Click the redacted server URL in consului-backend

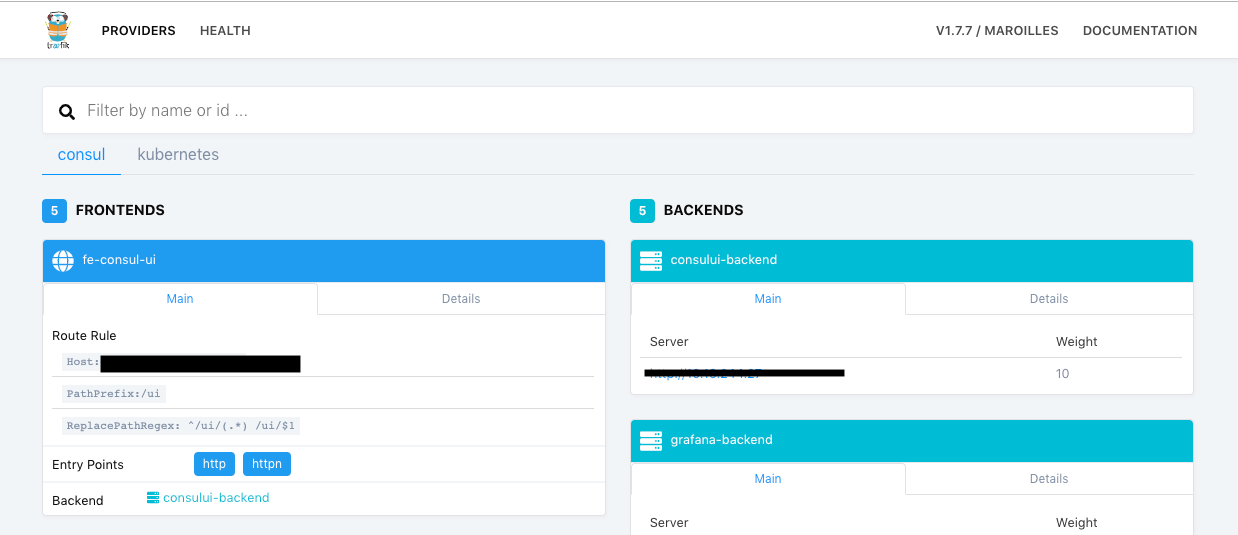point(745,373)
